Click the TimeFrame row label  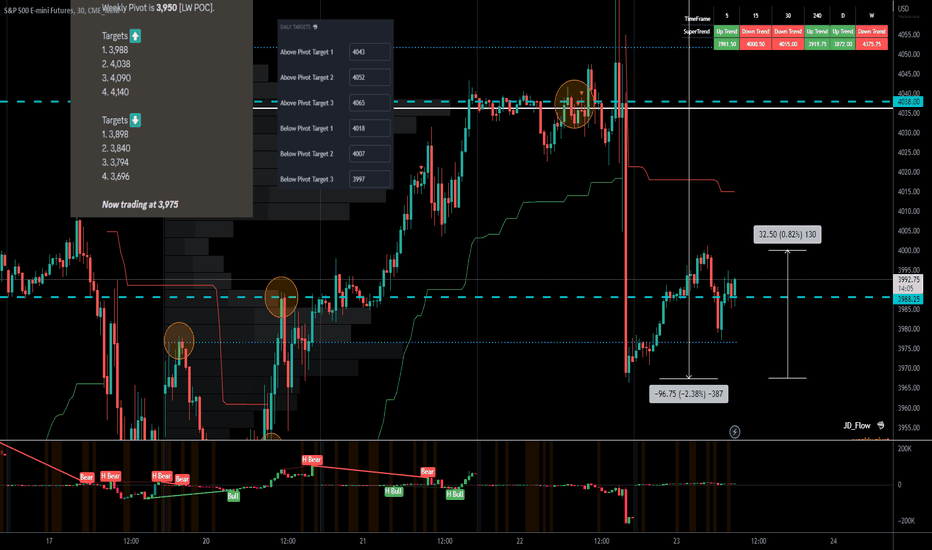(x=697, y=19)
